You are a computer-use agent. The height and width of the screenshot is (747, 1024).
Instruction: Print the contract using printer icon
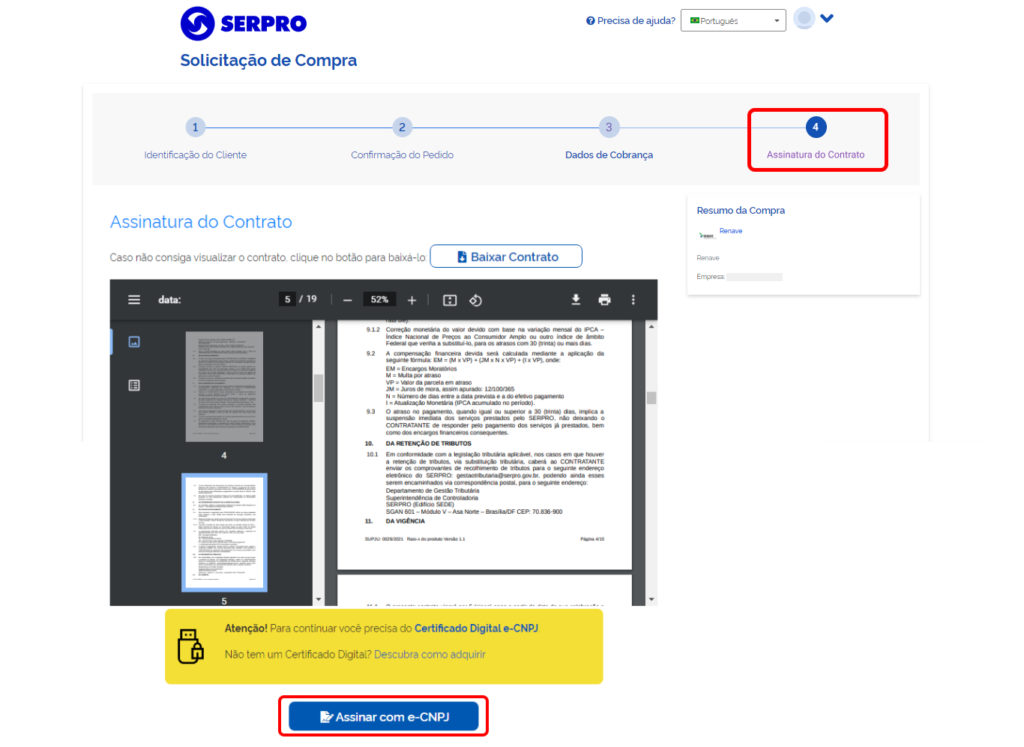click(605, 300)
